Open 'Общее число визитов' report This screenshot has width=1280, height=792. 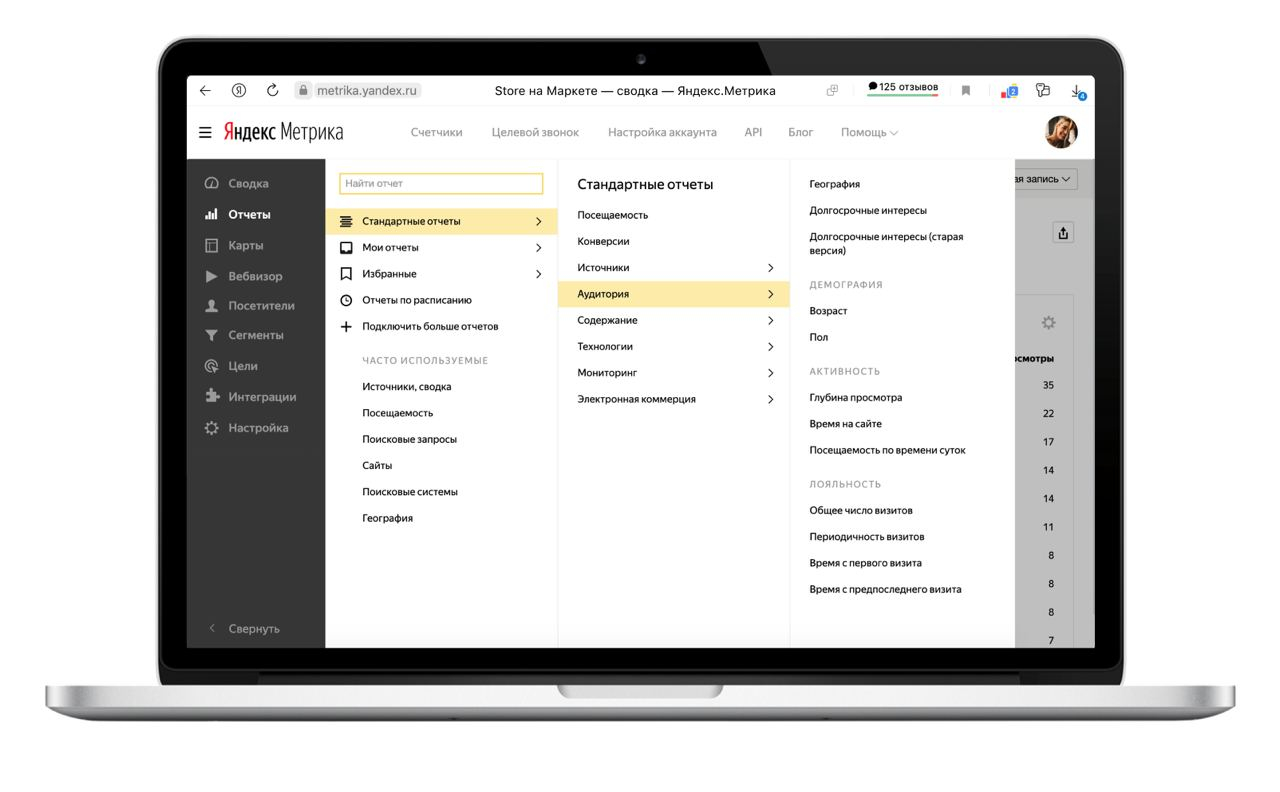861,511
